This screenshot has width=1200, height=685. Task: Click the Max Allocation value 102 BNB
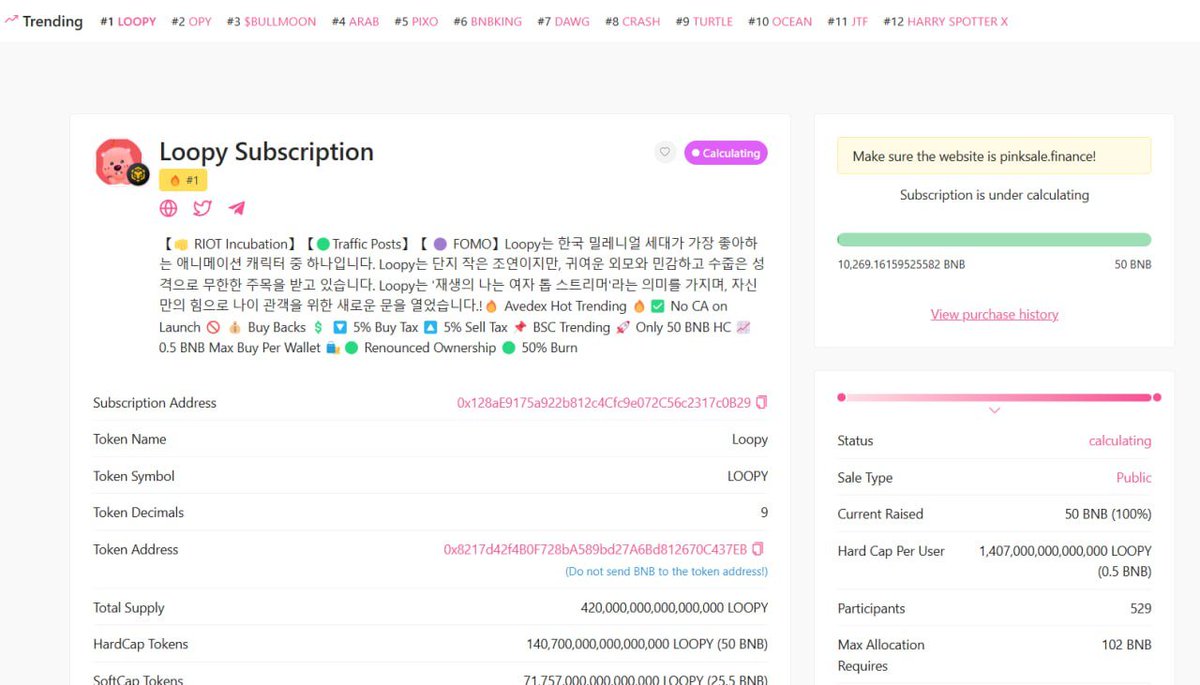(x=1126, y=645)
